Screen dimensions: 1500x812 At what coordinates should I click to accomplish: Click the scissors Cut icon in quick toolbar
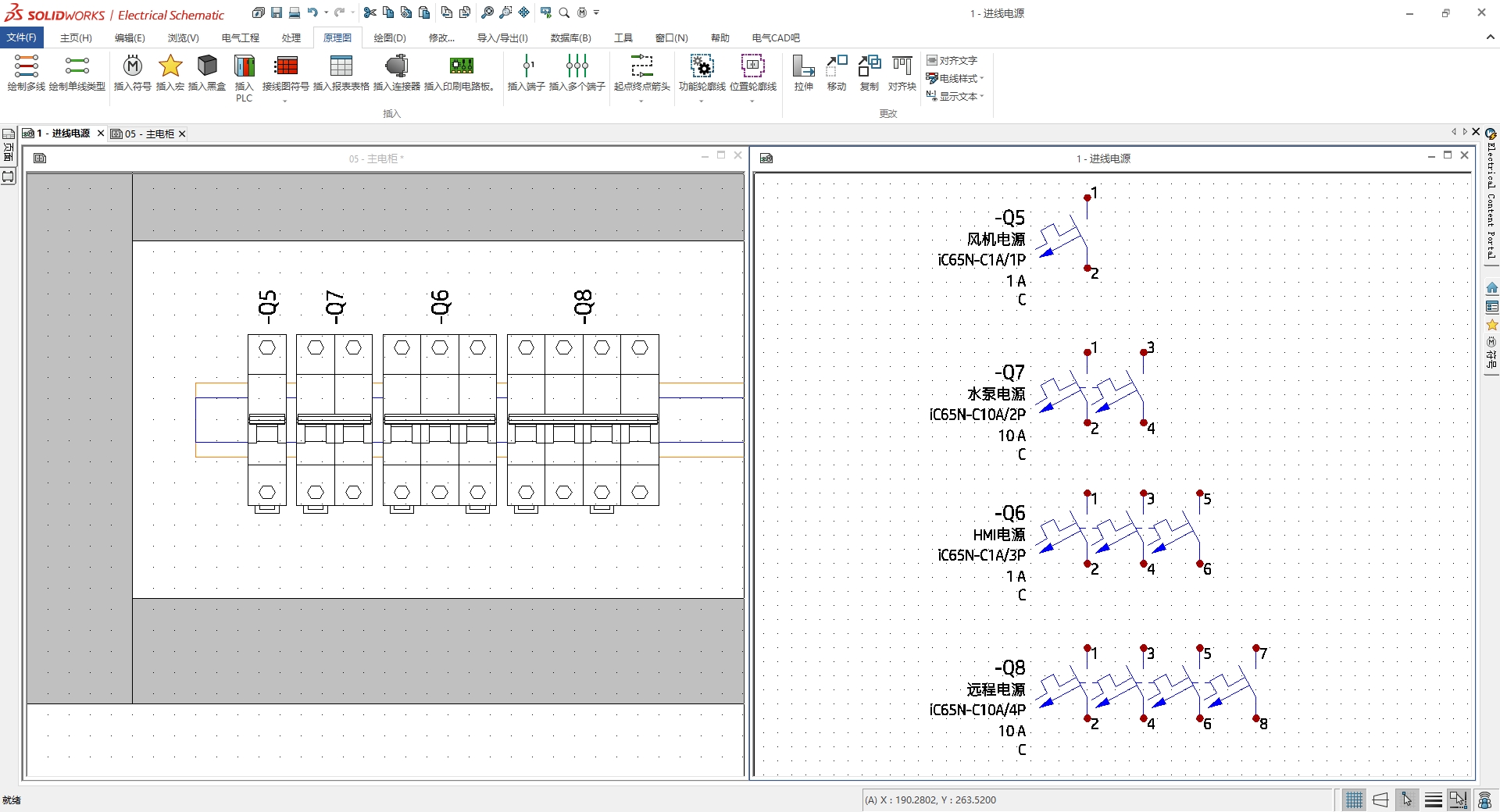tap(370, 12)
